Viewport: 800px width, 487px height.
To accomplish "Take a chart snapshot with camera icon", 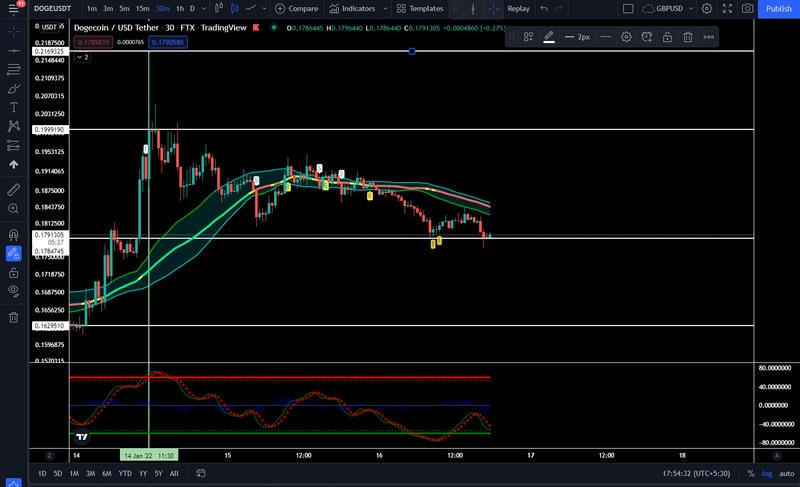I will coord(747,9).
